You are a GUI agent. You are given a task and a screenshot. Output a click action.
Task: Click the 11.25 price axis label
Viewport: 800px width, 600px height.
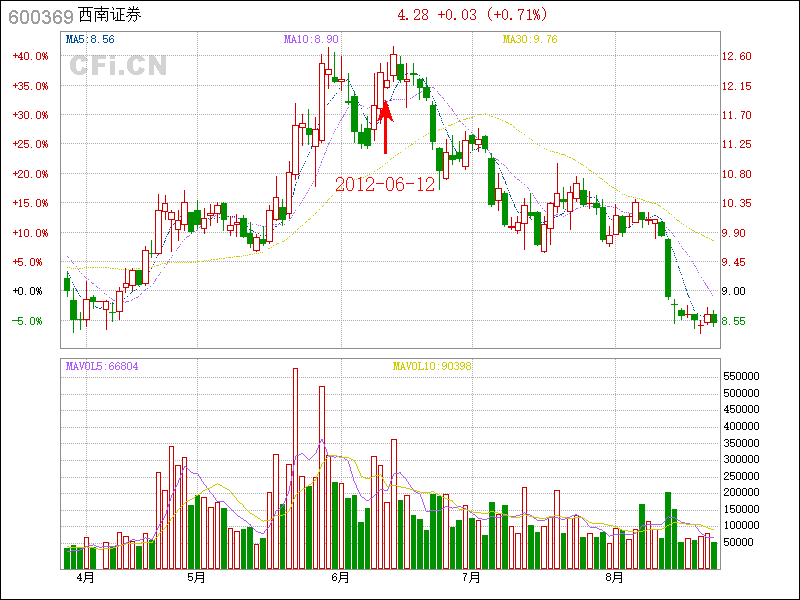(737, 144)
